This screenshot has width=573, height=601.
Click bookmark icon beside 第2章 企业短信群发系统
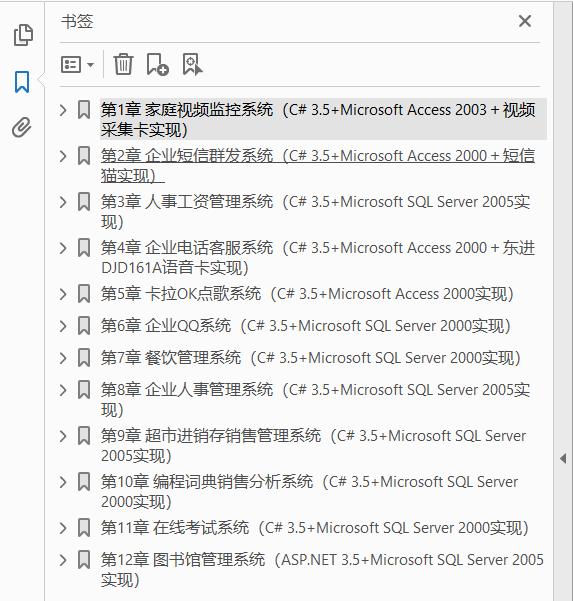[84, 156]
